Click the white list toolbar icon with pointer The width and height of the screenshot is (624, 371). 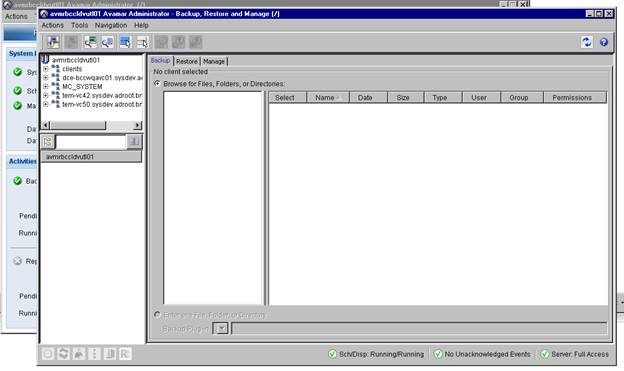pyautogui.click(x=142, y=42)
